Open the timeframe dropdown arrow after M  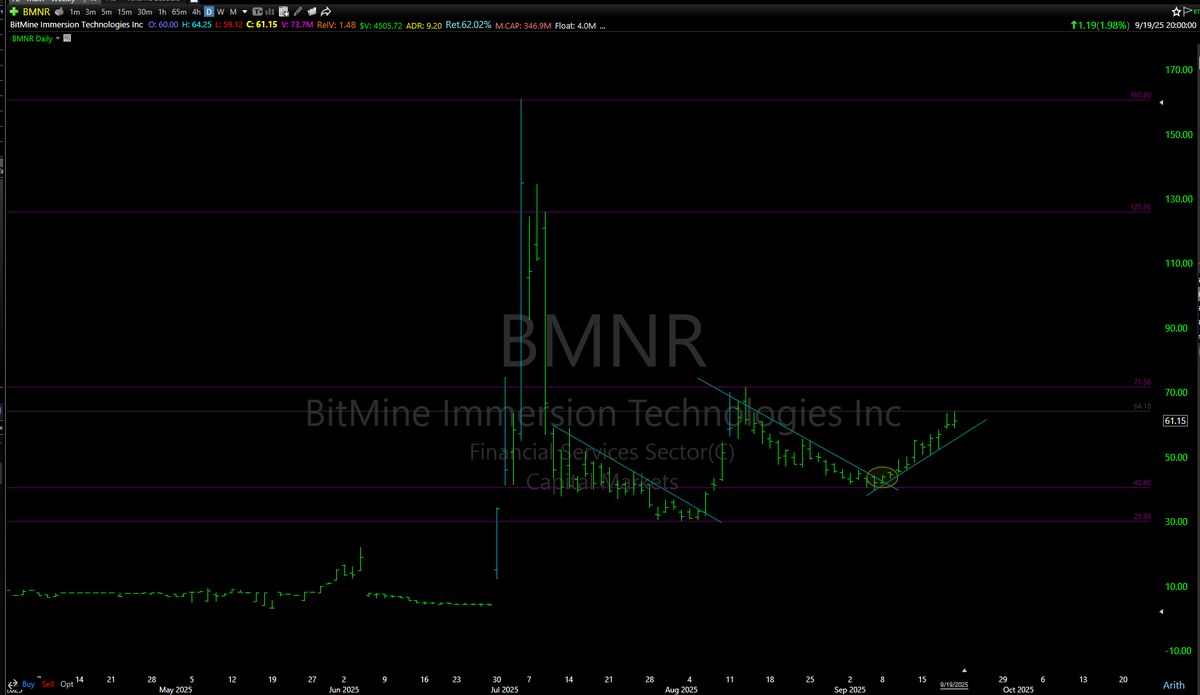point(245,12)
